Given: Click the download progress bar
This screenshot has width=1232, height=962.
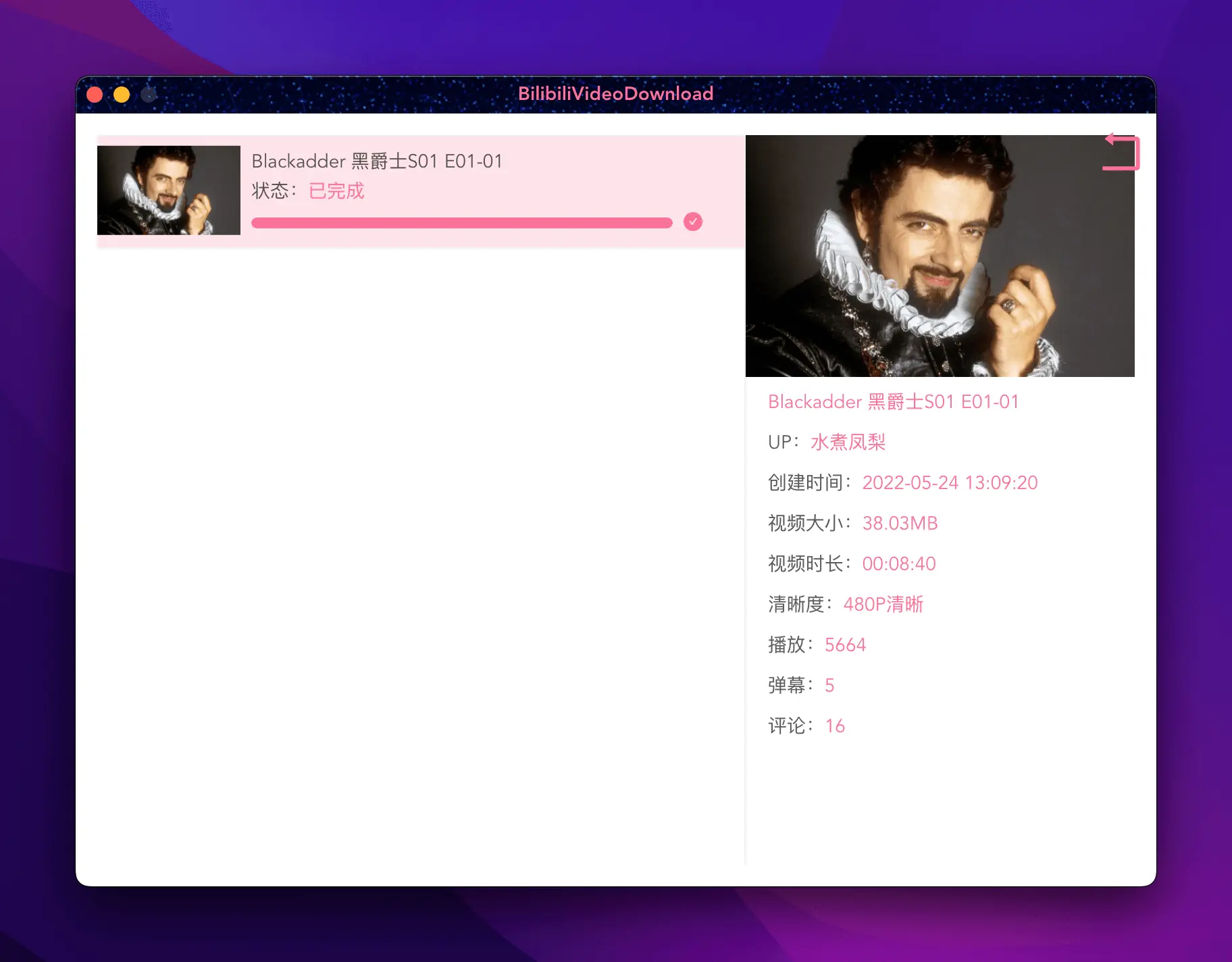Looking at the screenshot, I should 462,223.
